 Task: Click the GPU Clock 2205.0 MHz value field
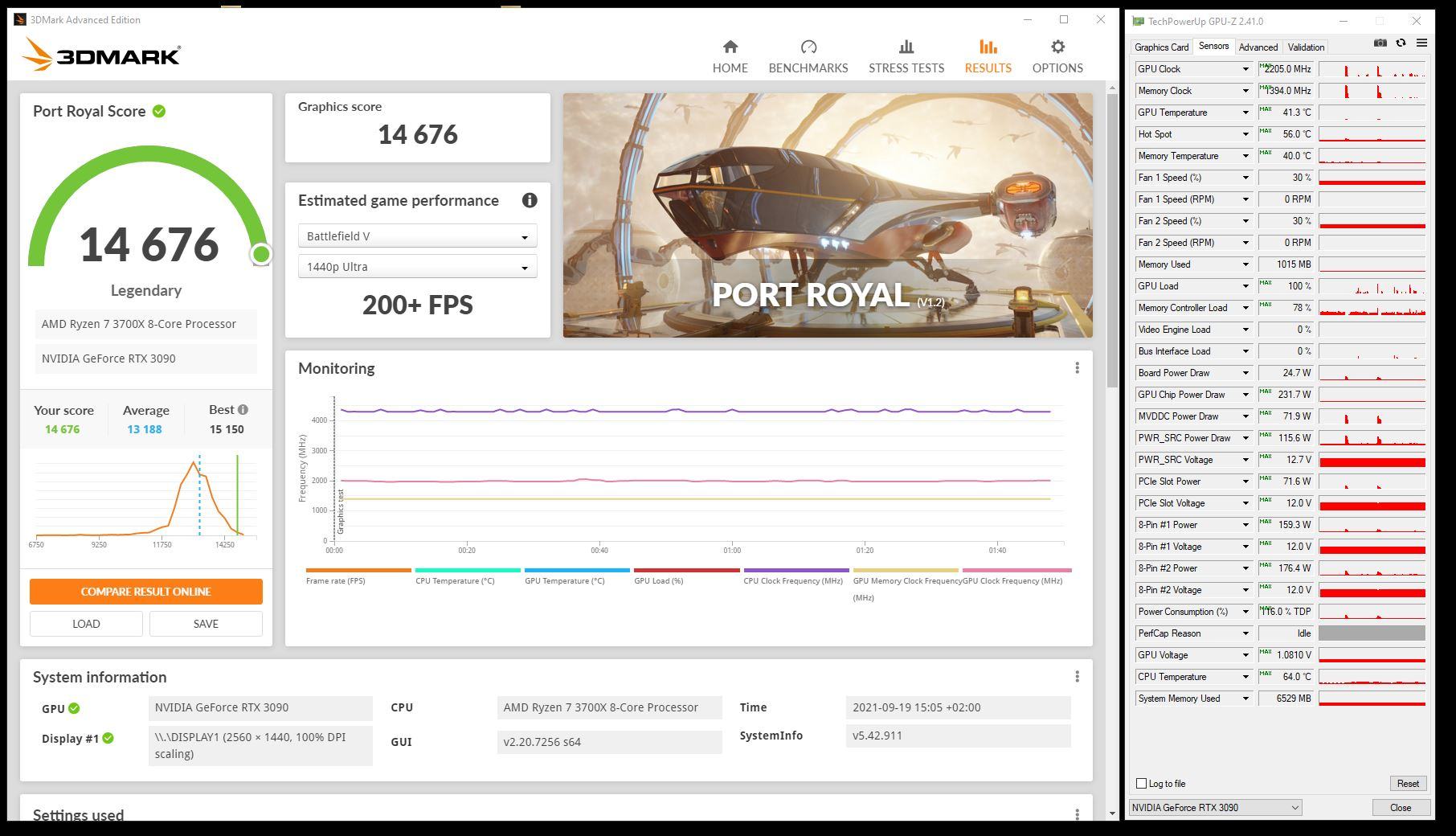click(x=1286, y=69)
